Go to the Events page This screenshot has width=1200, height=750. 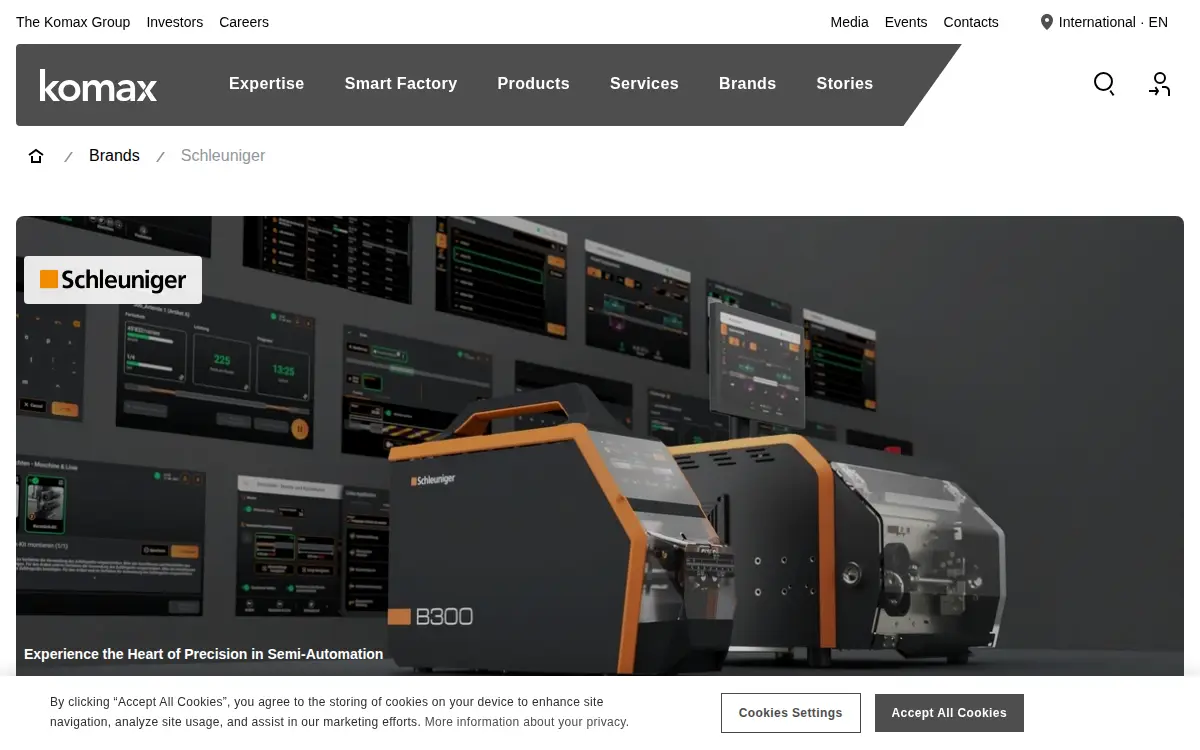[x=906, y=22]
